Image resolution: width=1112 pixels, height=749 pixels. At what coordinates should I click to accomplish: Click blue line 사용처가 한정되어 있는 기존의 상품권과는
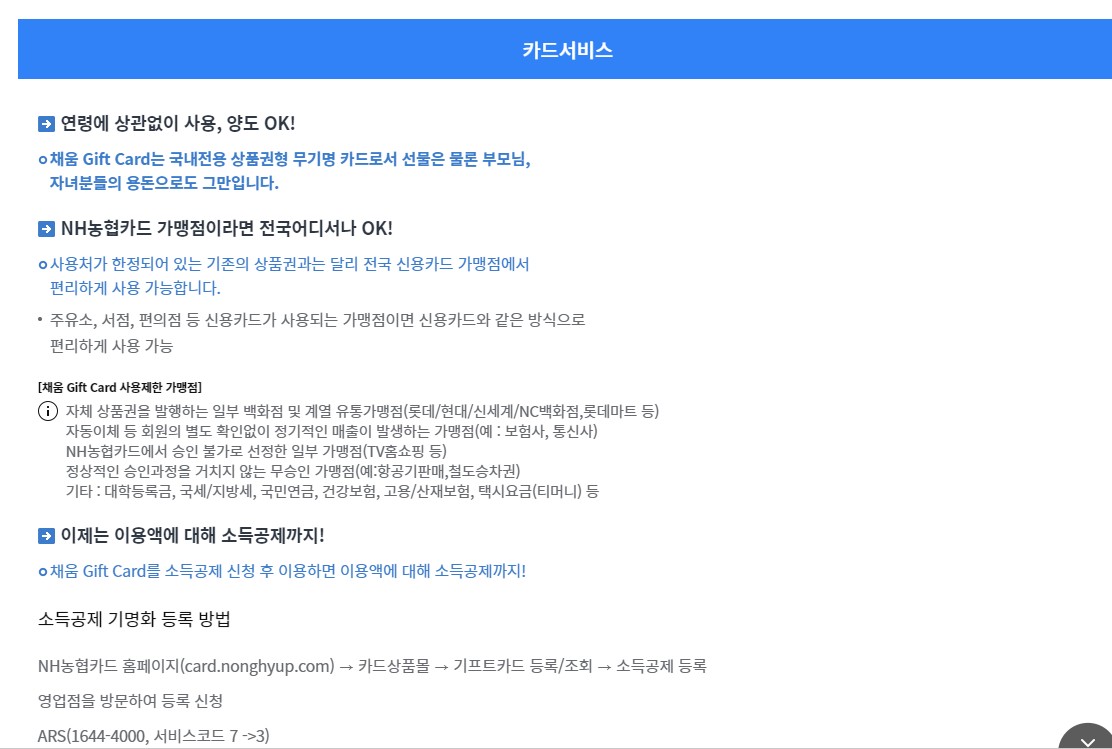[x=289, y=264]
